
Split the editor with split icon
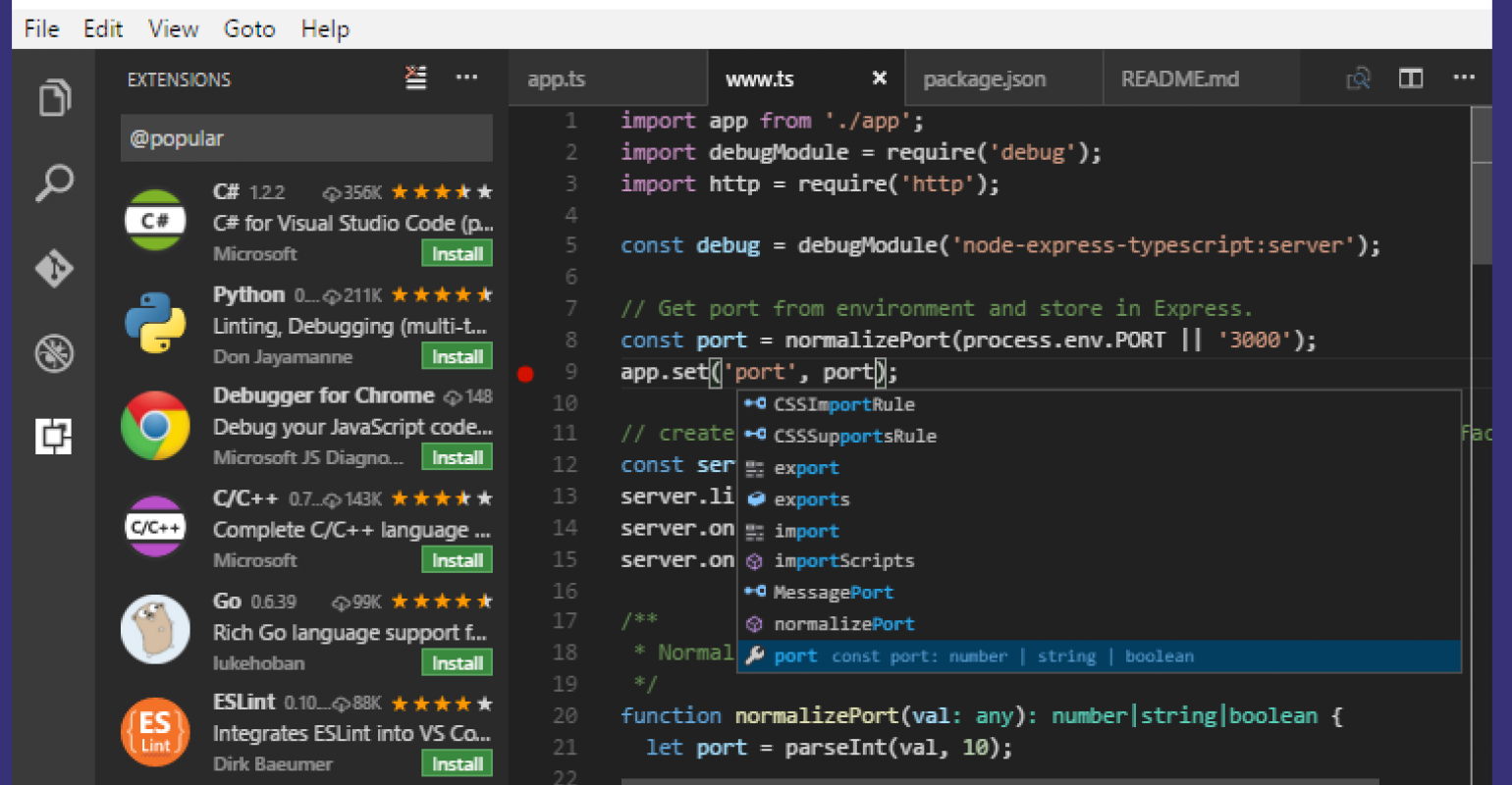click(1411, 78)
